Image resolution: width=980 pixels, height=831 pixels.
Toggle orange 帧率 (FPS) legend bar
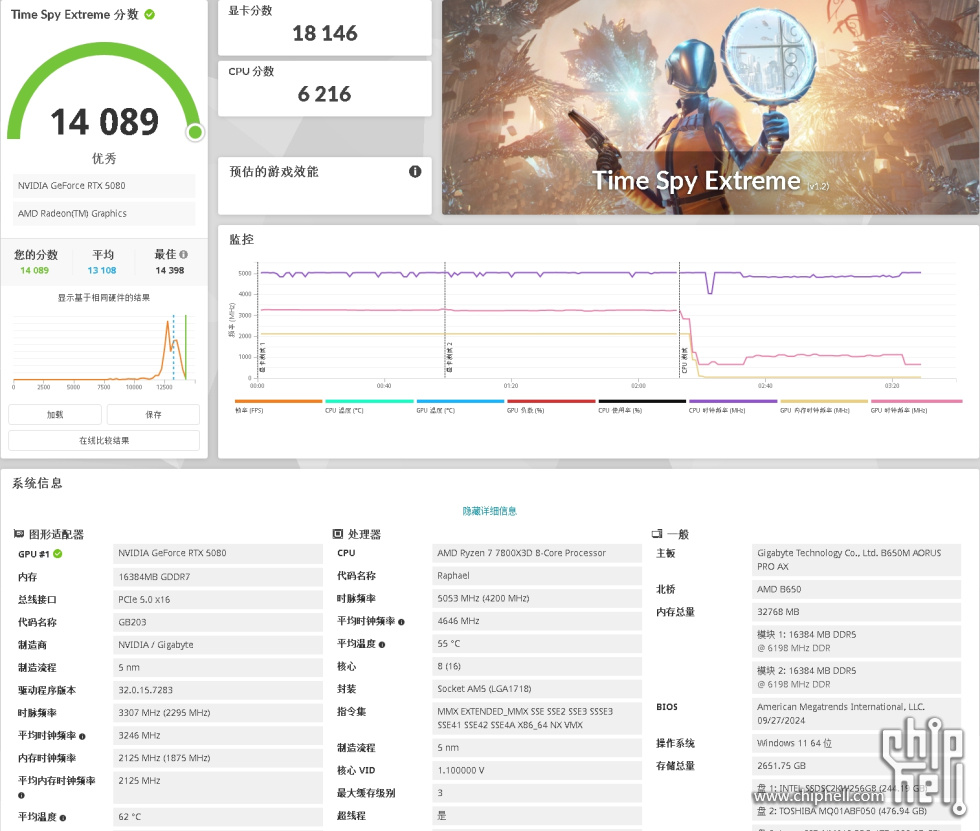(278, 401)
